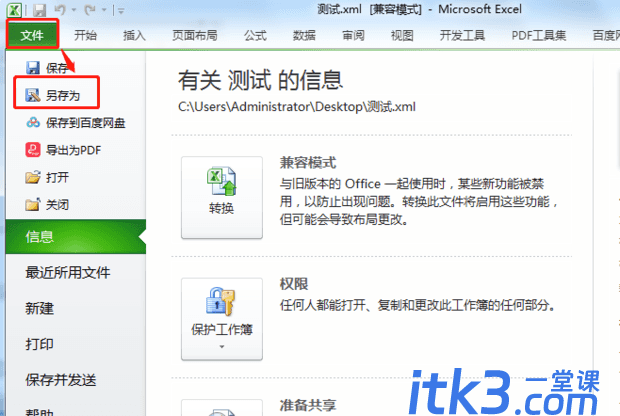Click the Baidu cloud icon beside 保存到百度网盘
Screen dimensions: 620x416
tap(33, 123)
